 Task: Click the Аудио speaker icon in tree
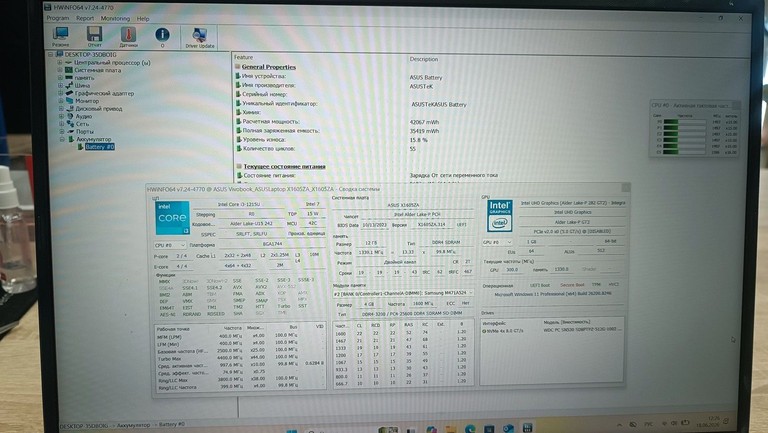70,116
